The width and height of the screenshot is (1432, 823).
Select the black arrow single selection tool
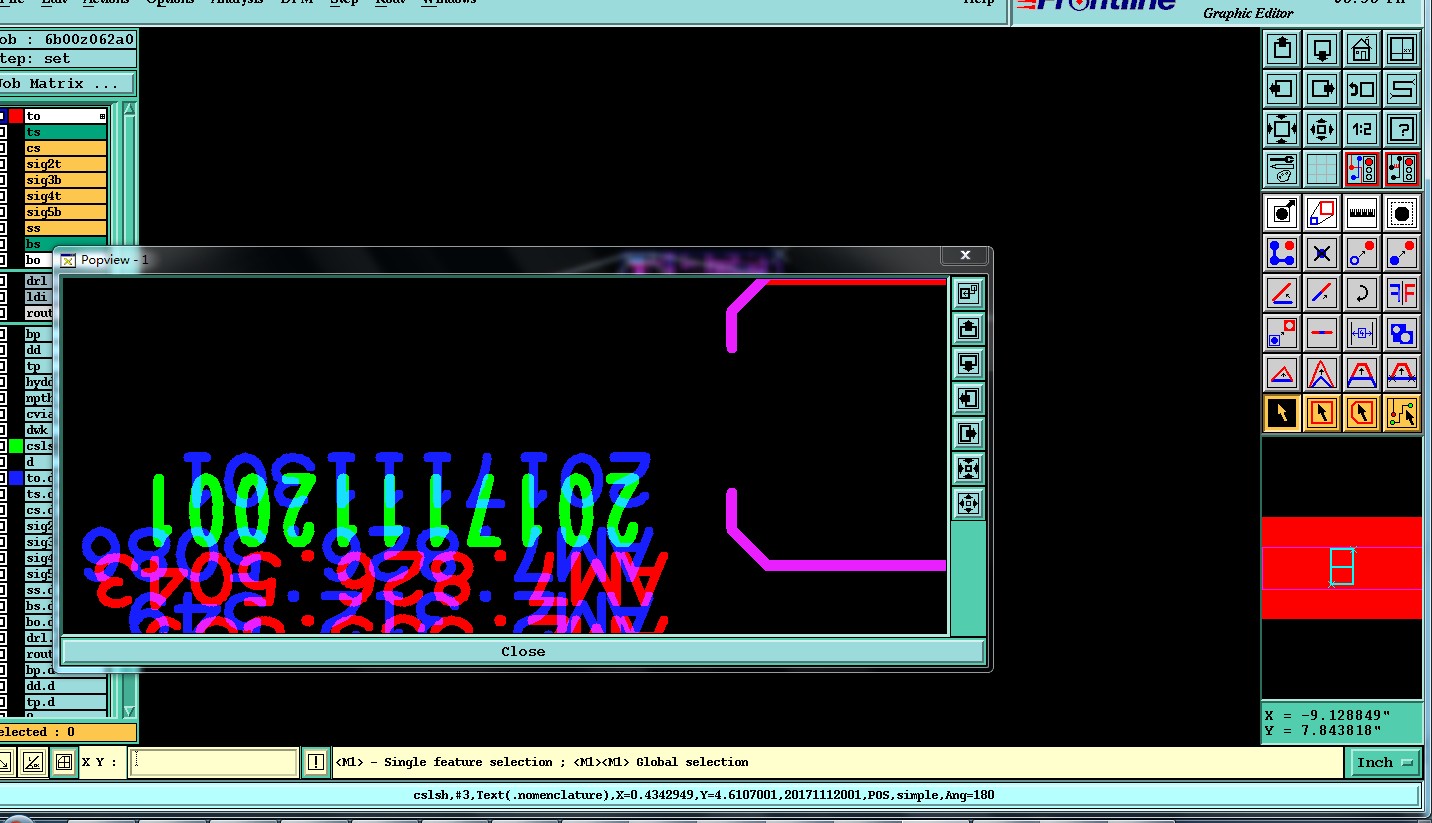click(1282, 412)
